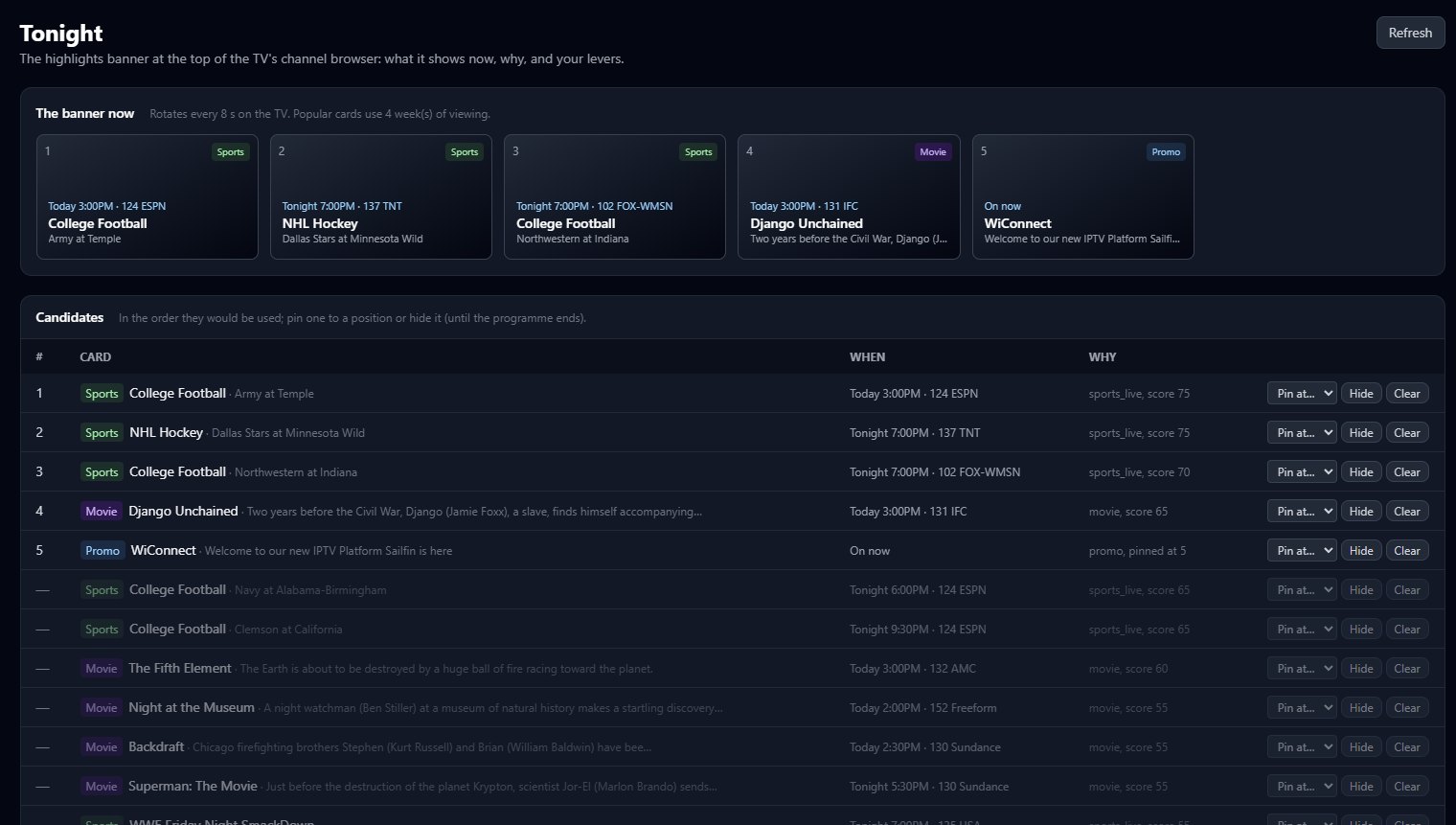Open the Northwestern at Indiana banner card
Image resolution: width=1456 pixels, height=825 pixels.
tap(615, 196)
